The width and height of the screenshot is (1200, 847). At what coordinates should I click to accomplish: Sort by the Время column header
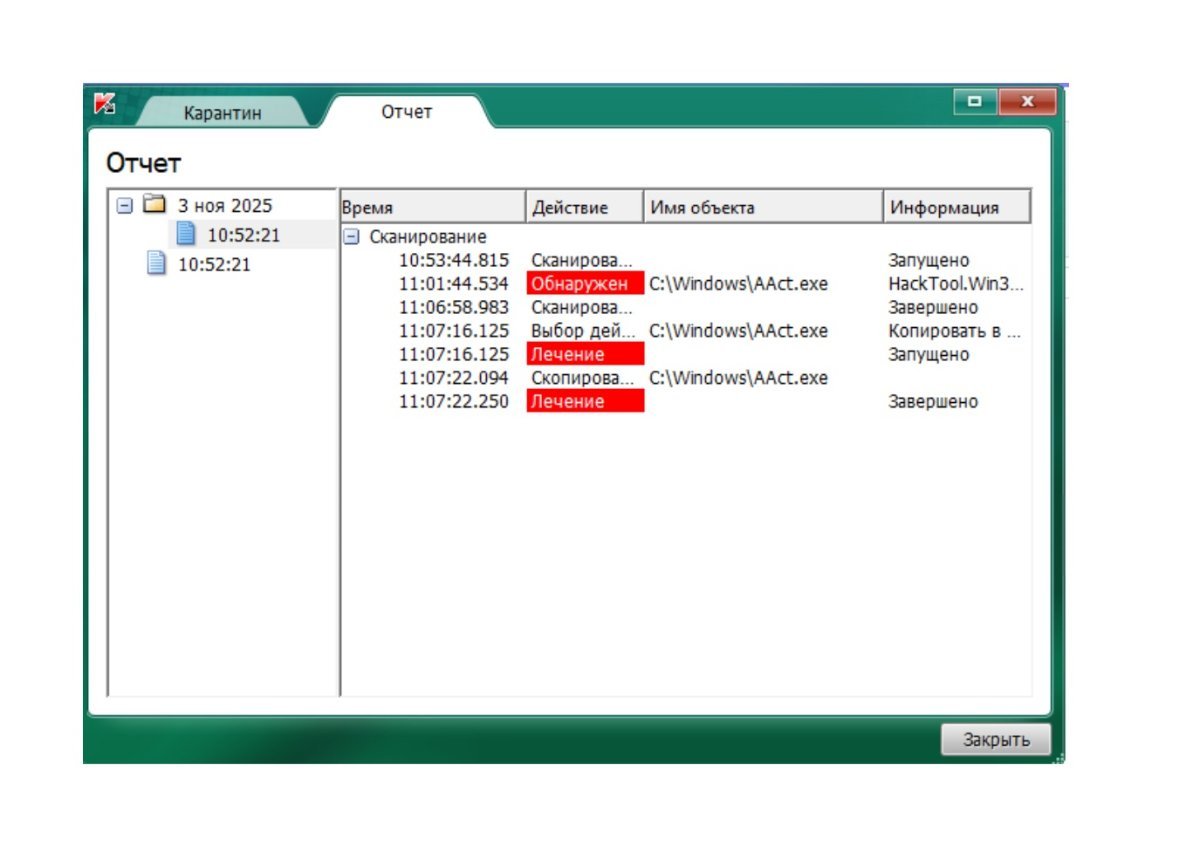433,207
